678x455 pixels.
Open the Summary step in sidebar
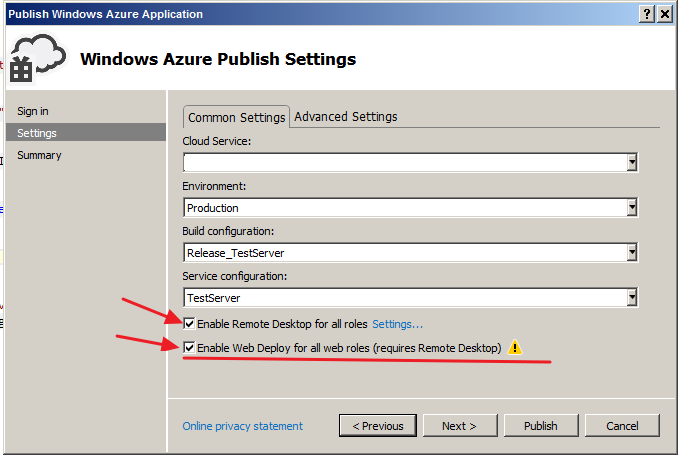pyautogui.click(x=39, y=155)
